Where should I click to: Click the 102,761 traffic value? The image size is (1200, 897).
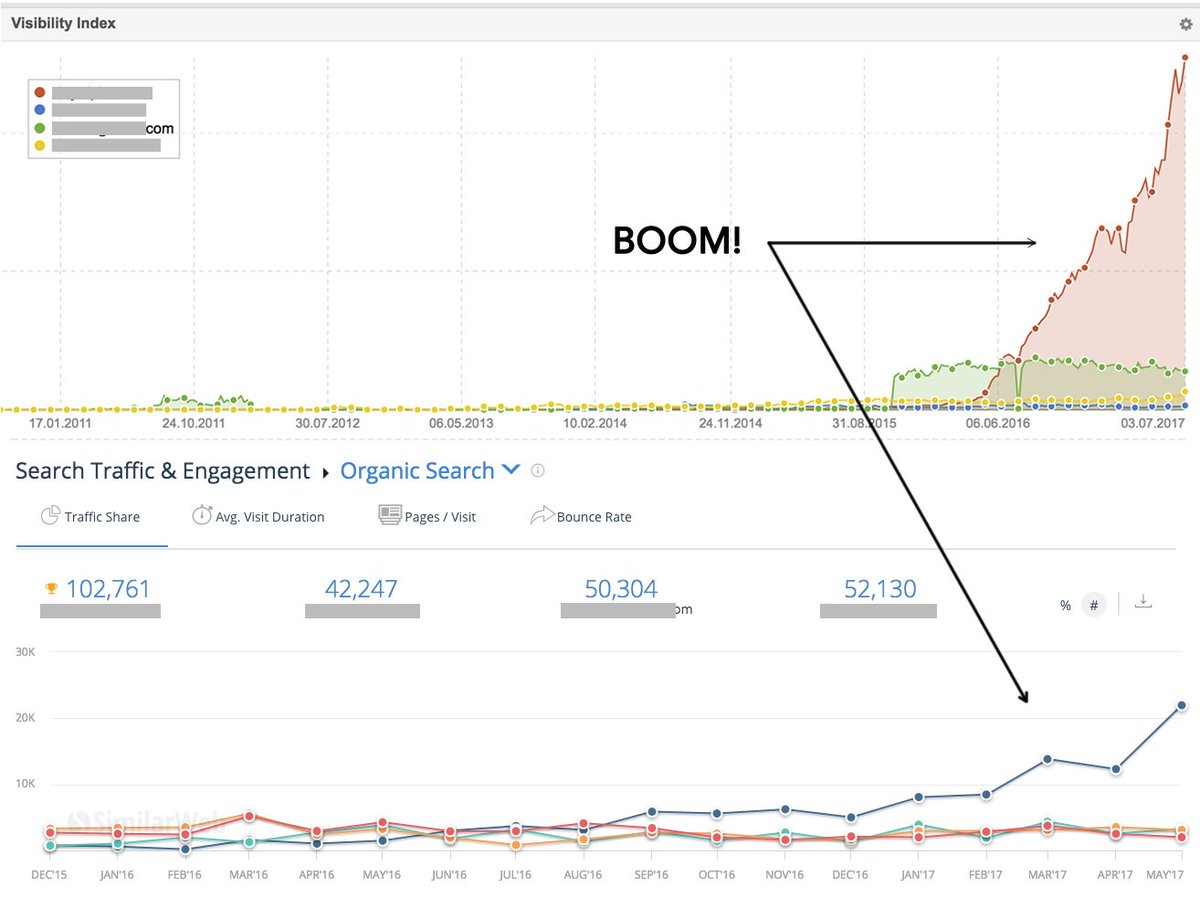(108, 589)
